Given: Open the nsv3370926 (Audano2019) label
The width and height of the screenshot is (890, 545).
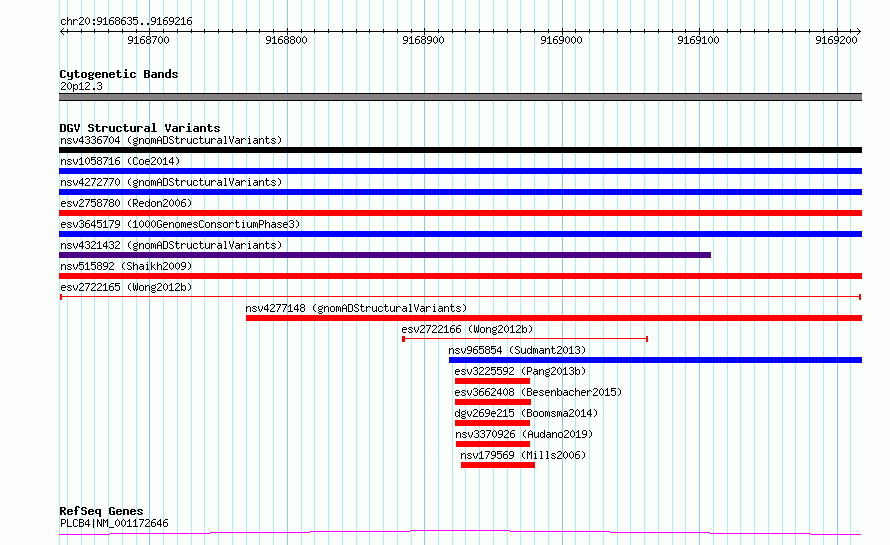Looking at the screenshot, I should (x=524, y=434).
